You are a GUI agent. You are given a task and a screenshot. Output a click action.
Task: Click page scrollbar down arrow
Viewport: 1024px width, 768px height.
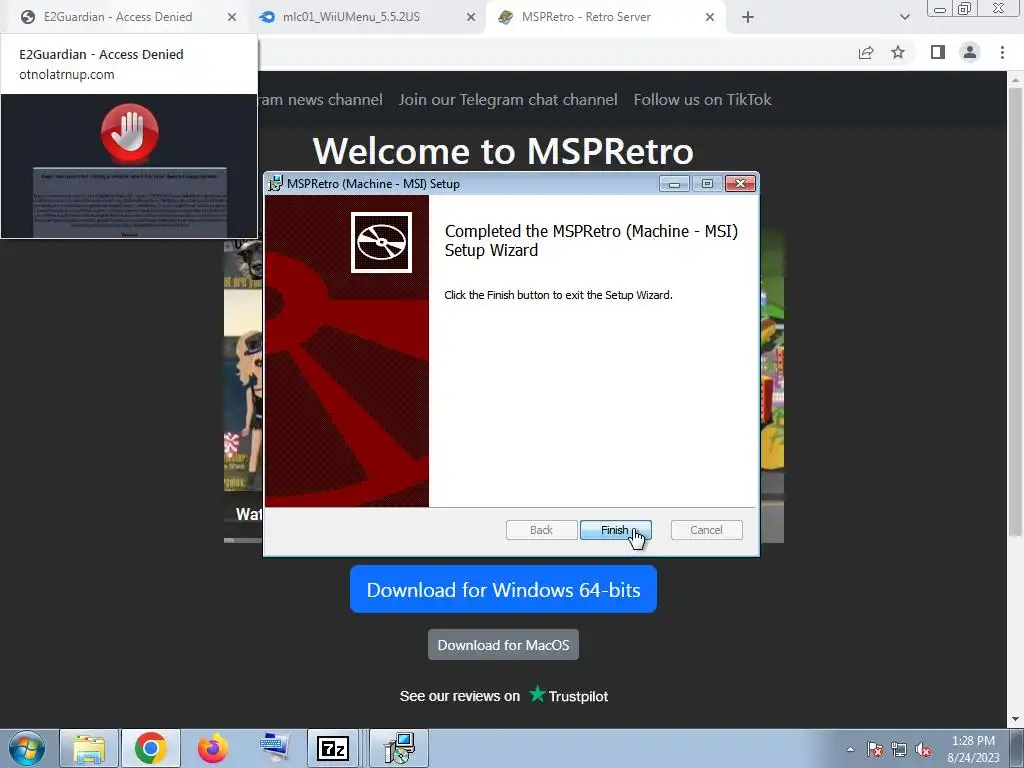(1016, 719)
